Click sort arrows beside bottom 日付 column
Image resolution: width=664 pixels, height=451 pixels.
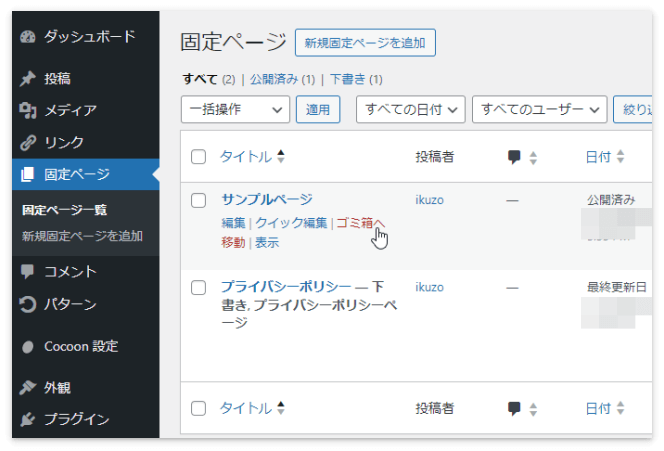(x=620, y=408)
